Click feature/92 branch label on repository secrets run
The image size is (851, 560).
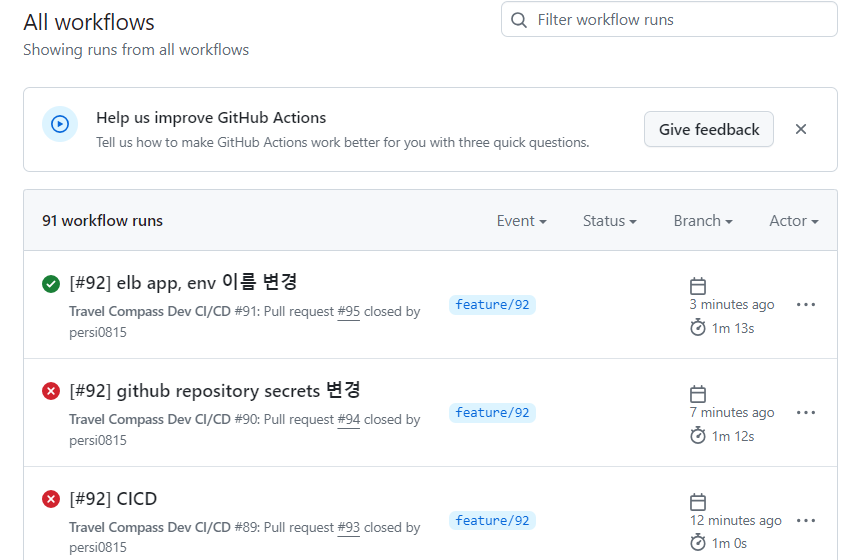tap(492, 412)
